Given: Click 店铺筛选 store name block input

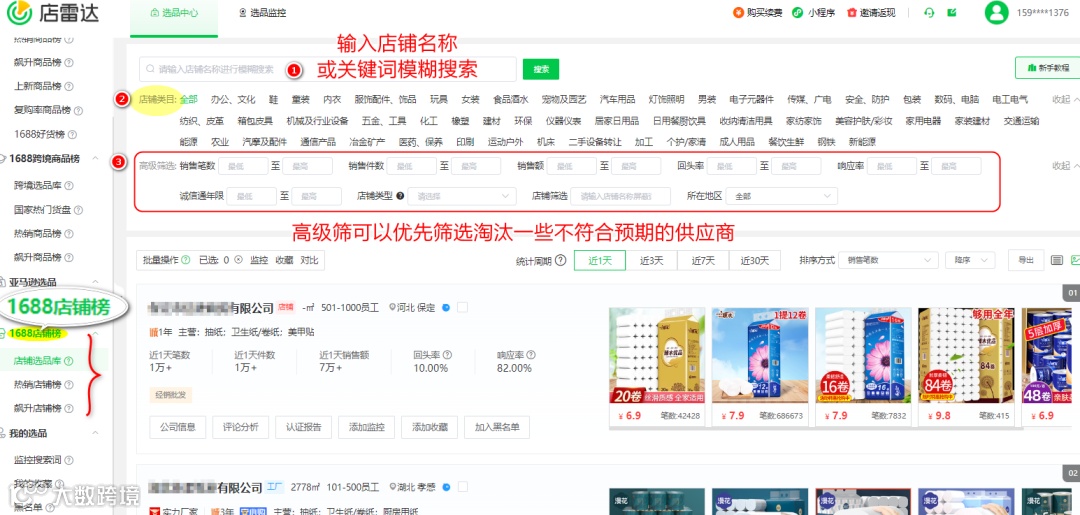Looking at the screenshot, I should coord(621,196).
